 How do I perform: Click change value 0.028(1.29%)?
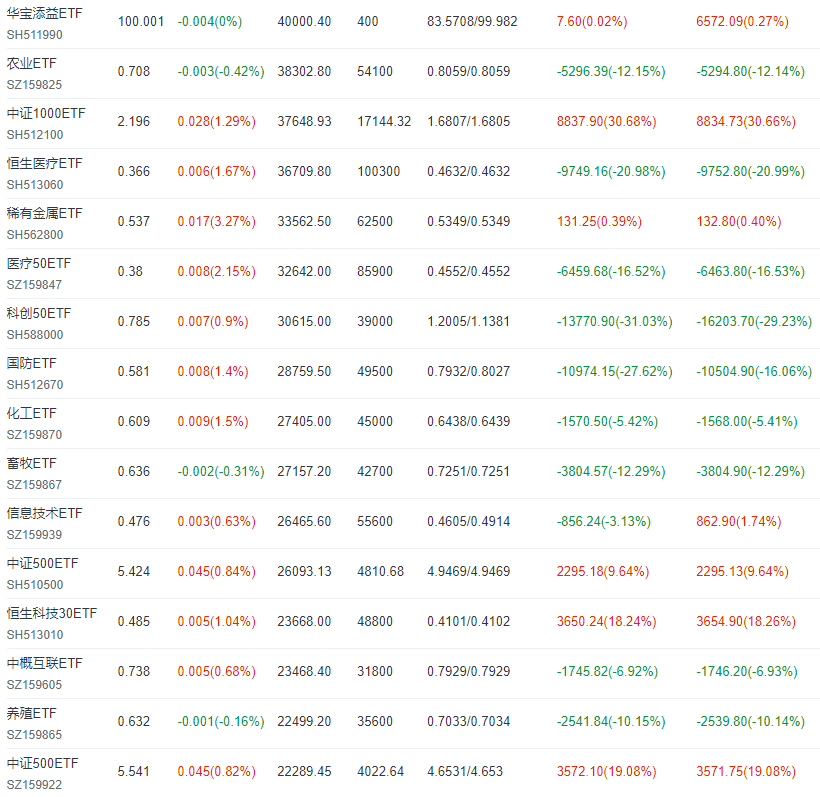[217, 121]
